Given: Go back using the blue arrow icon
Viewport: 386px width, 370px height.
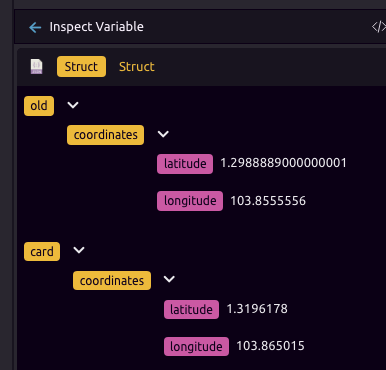Looking at the screenshot, I should (35, 27).
